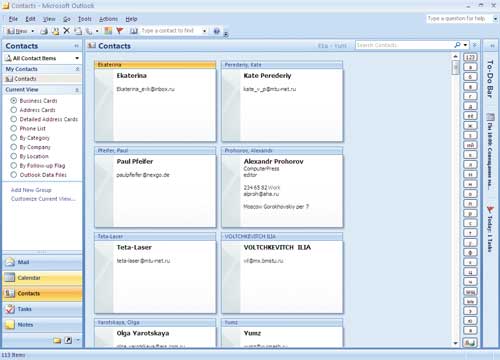Collapse the Contacts navigation pane

(76, 46)
